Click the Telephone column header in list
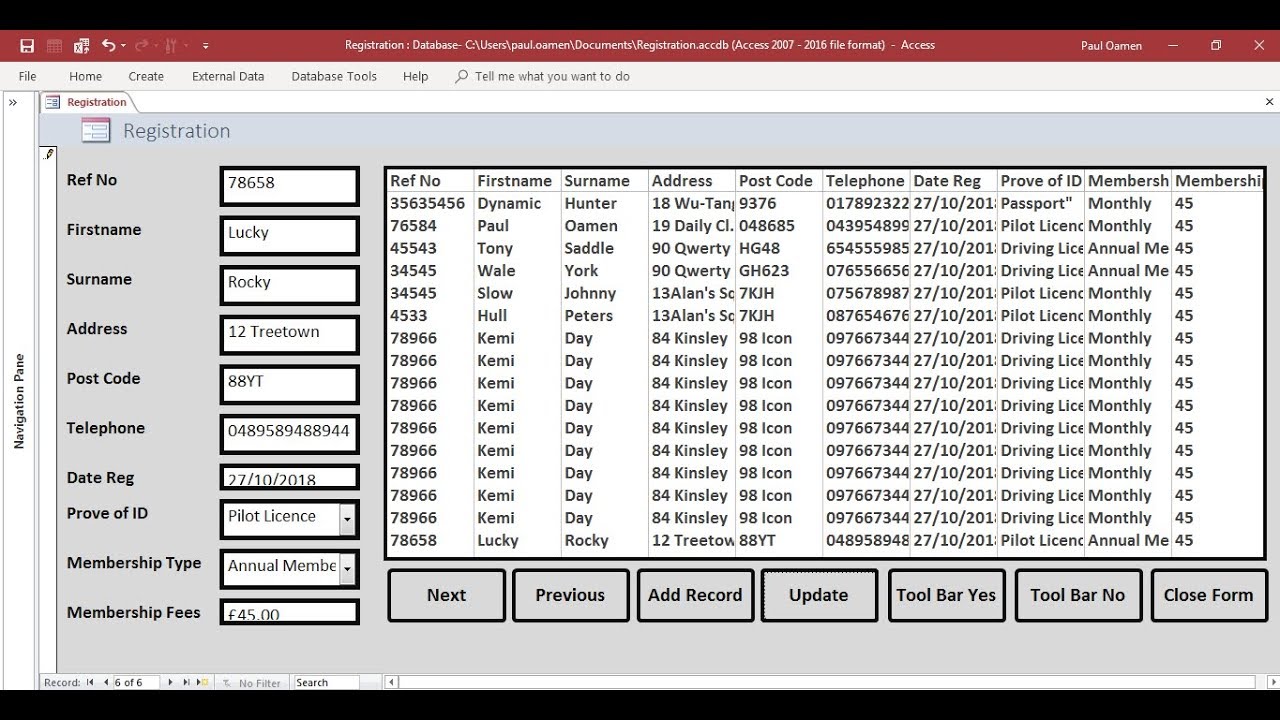This screenshot has height=720, width=1280. (x=866, y=181)
